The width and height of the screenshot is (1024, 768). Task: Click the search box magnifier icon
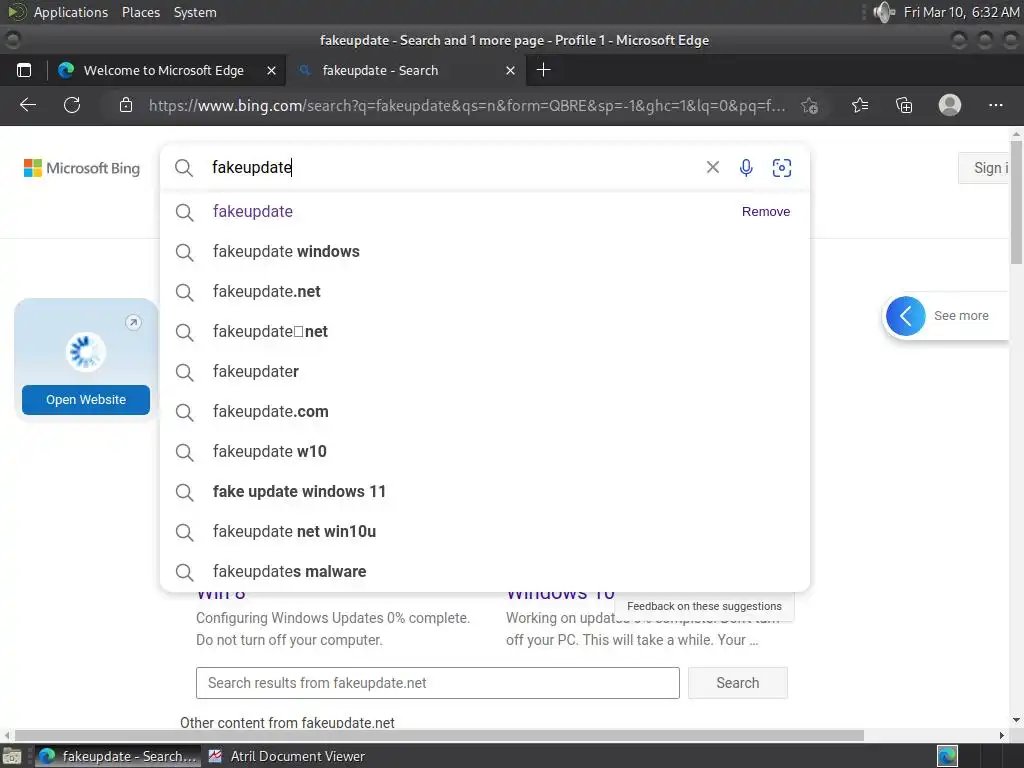[x=184, y=168]
